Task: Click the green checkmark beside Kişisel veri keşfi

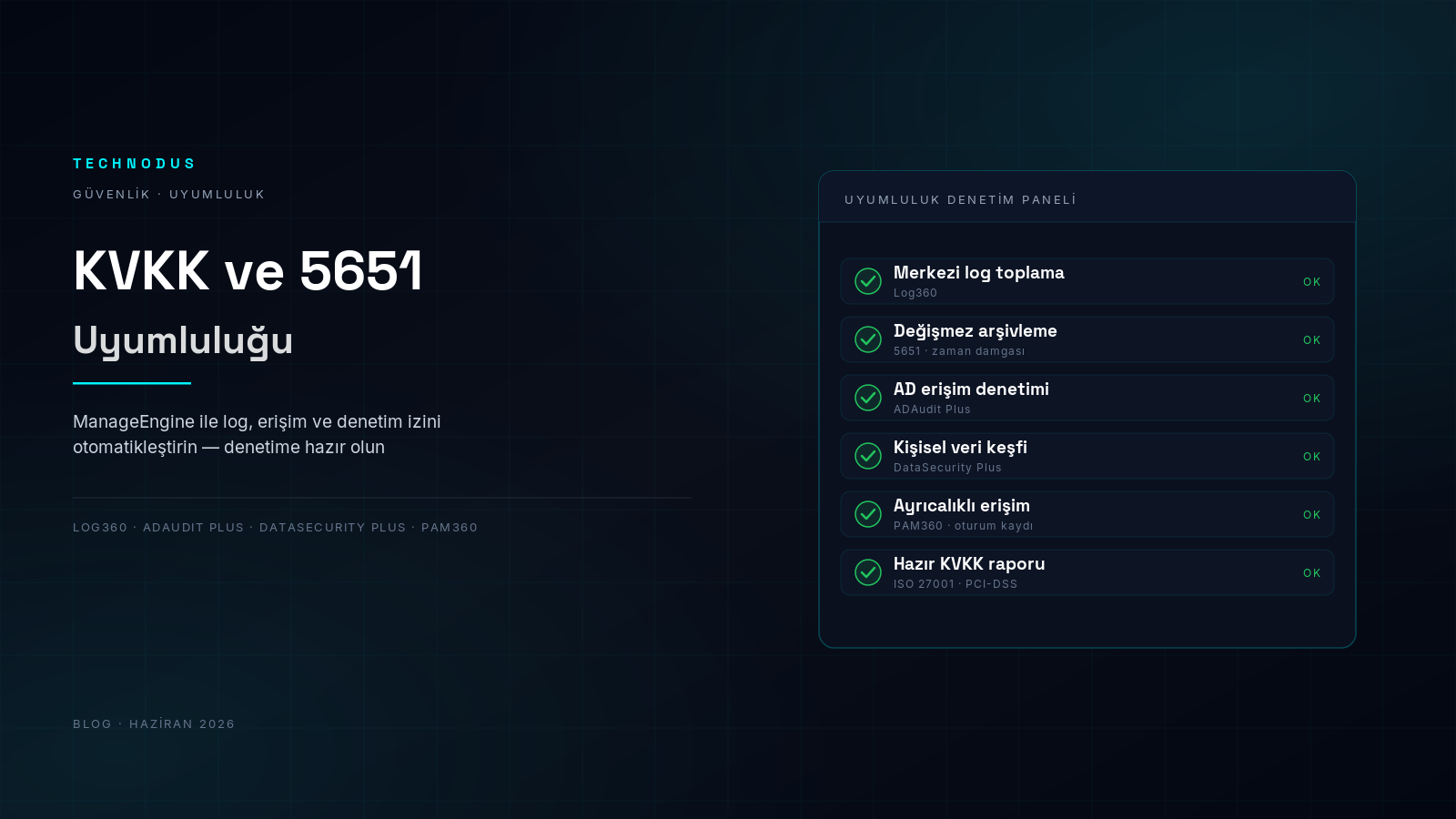Action: (868, 456)
